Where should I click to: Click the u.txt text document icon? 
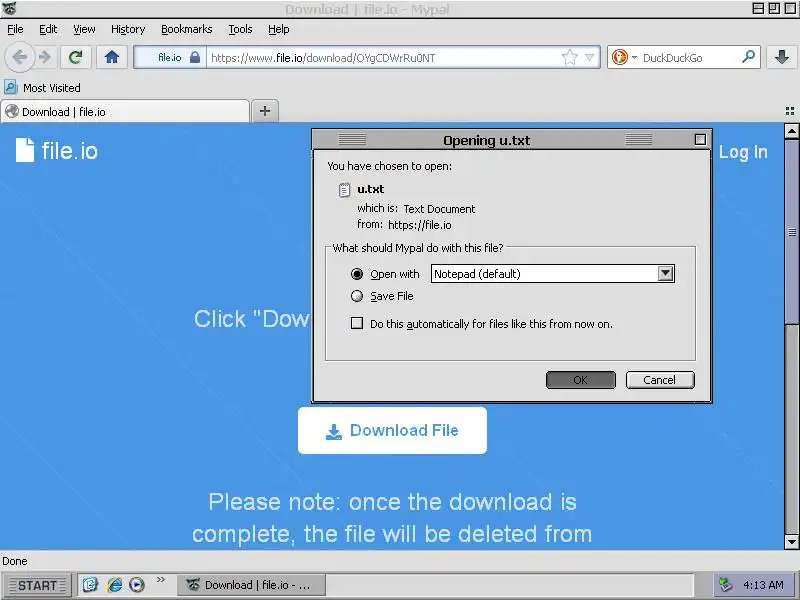[344, 190]
